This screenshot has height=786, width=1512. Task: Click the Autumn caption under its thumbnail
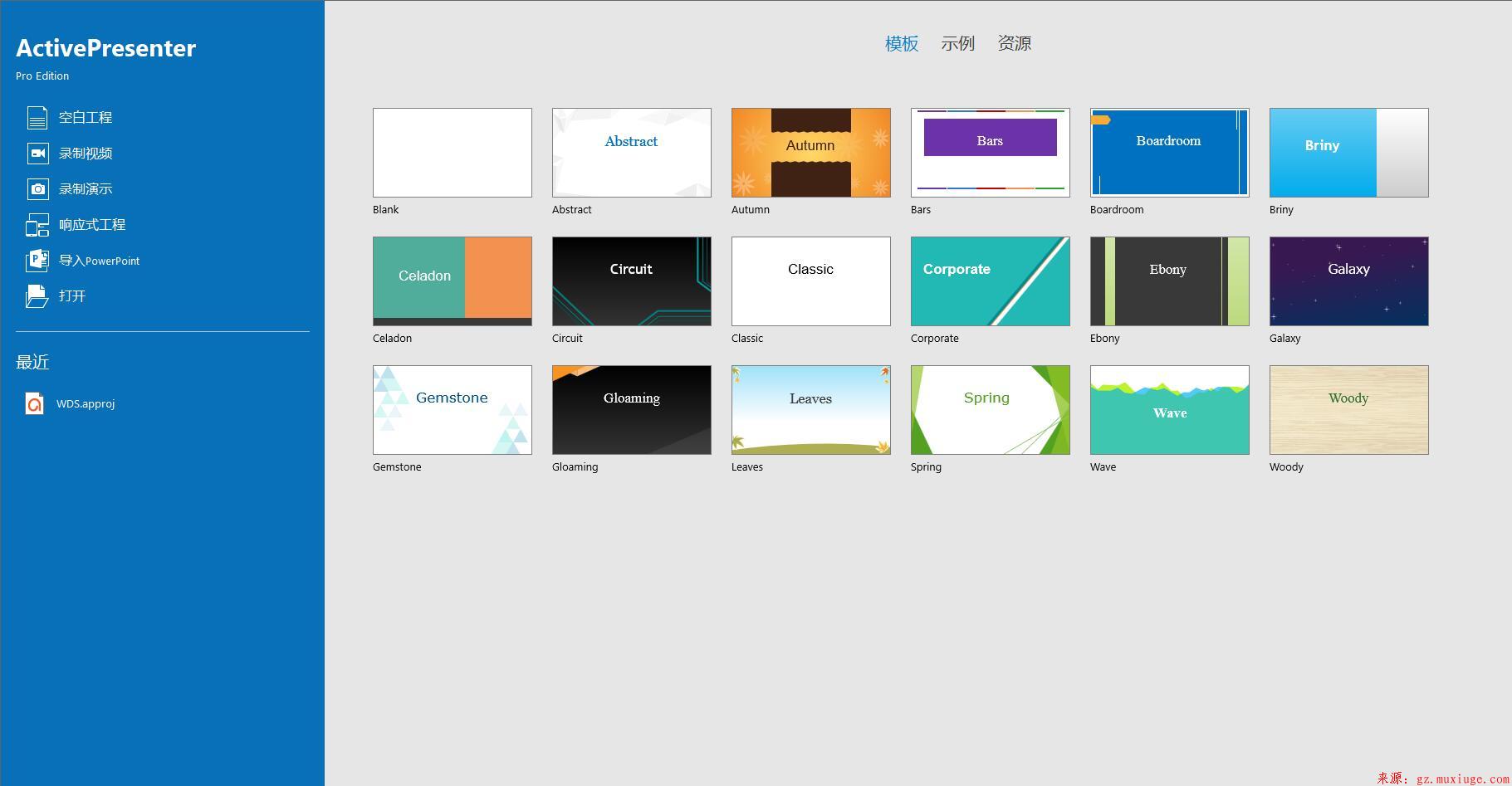pyautogui.click(x=751, y=210)
